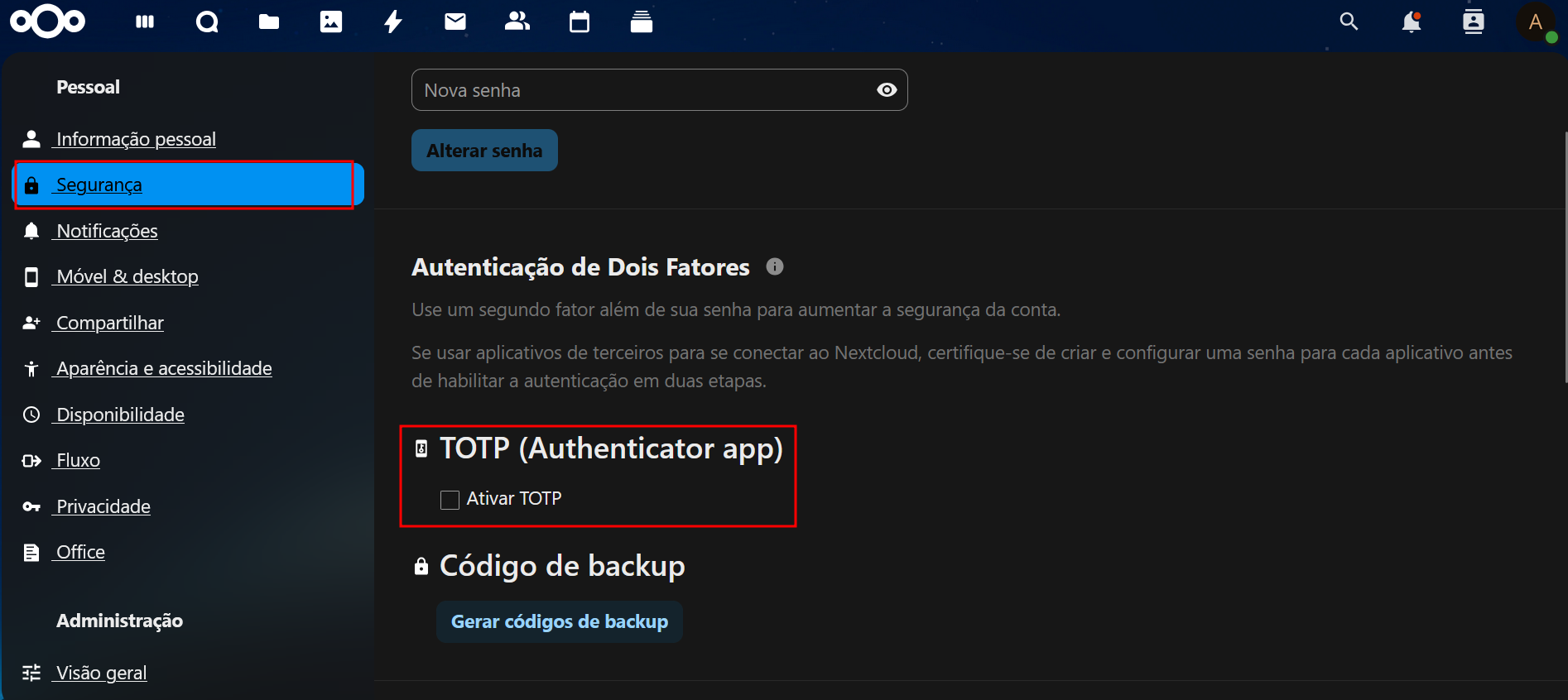Viewport: 1568px width, 700px height.
Task: Open the notifications bell
Action: click(1412, 22)
